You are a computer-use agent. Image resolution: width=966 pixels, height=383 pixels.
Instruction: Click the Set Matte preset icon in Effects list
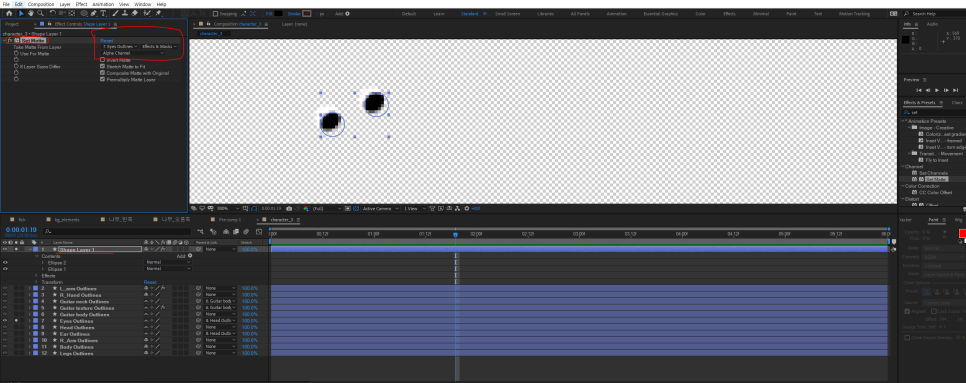tap(915, 179)
